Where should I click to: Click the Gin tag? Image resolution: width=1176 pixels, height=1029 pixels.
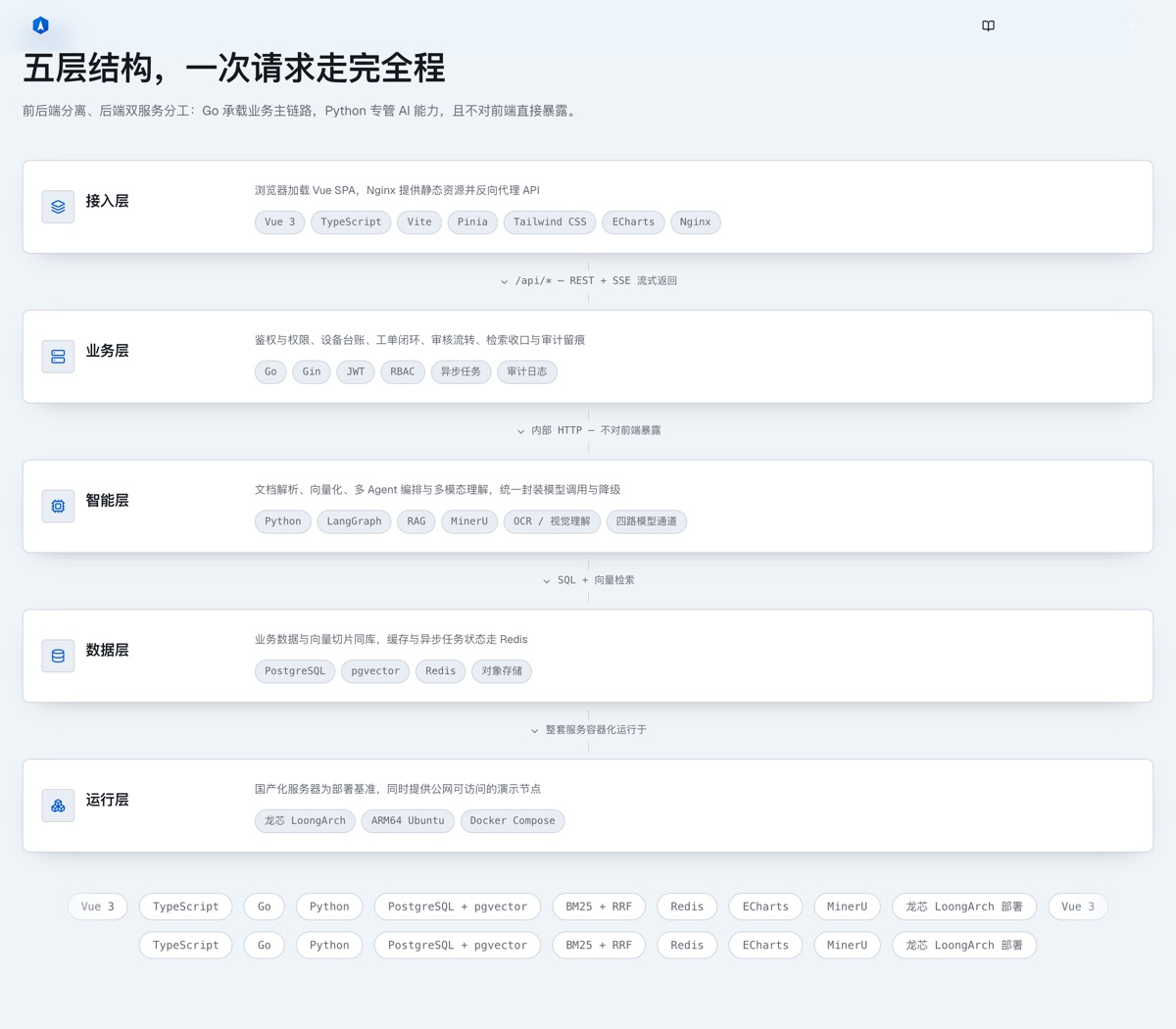point(312,372)
